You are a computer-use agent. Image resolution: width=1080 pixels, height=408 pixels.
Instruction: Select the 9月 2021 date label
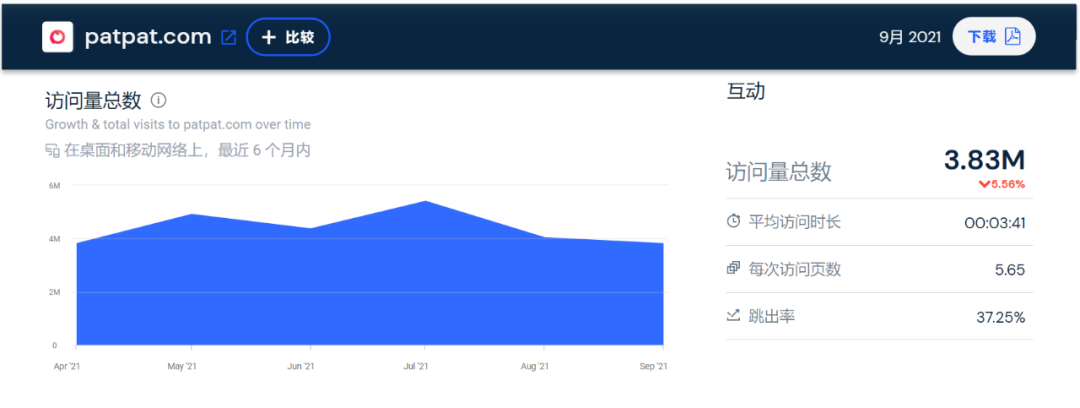(x=910, y=37)
